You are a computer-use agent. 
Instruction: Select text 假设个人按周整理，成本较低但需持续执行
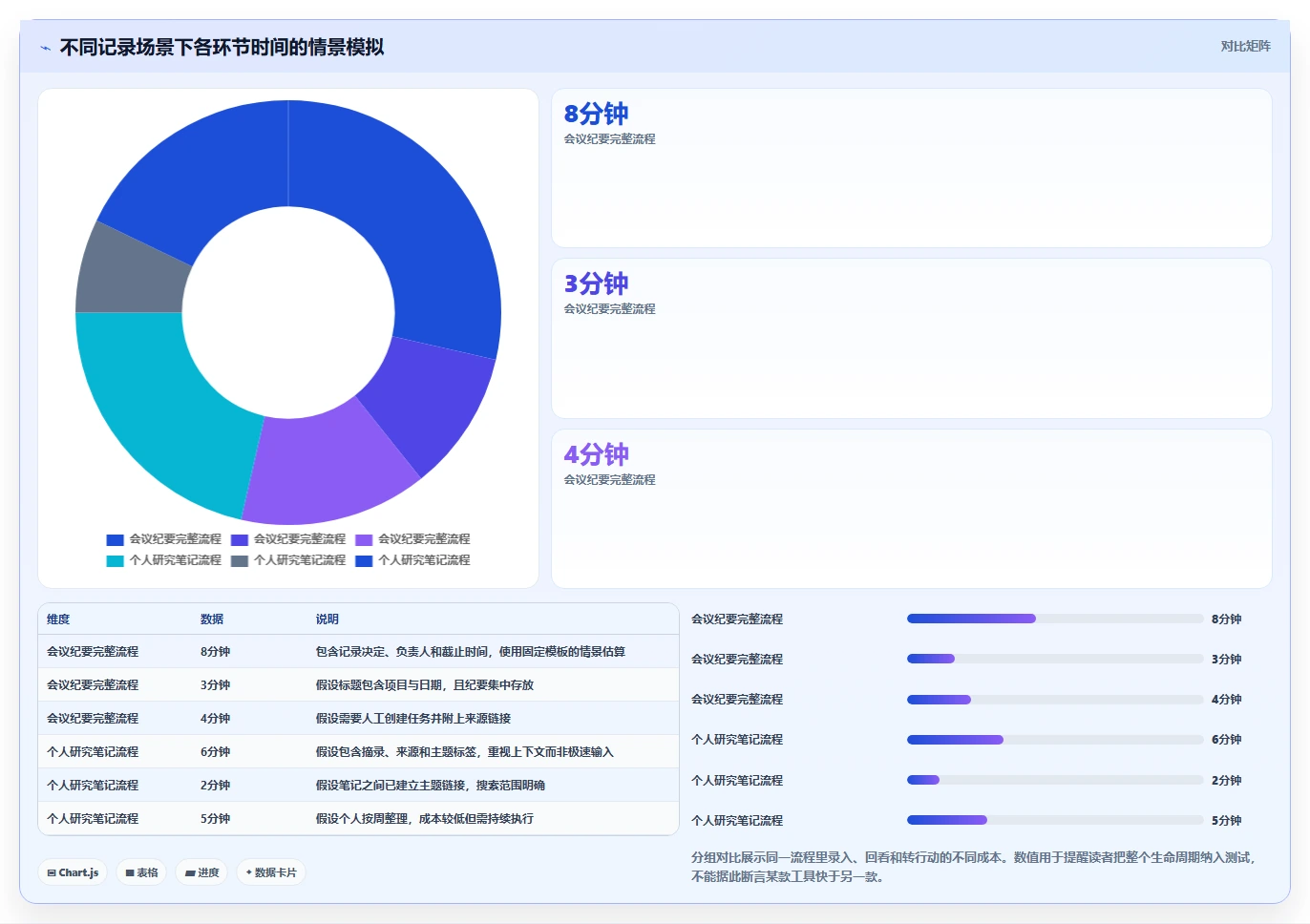425,819
